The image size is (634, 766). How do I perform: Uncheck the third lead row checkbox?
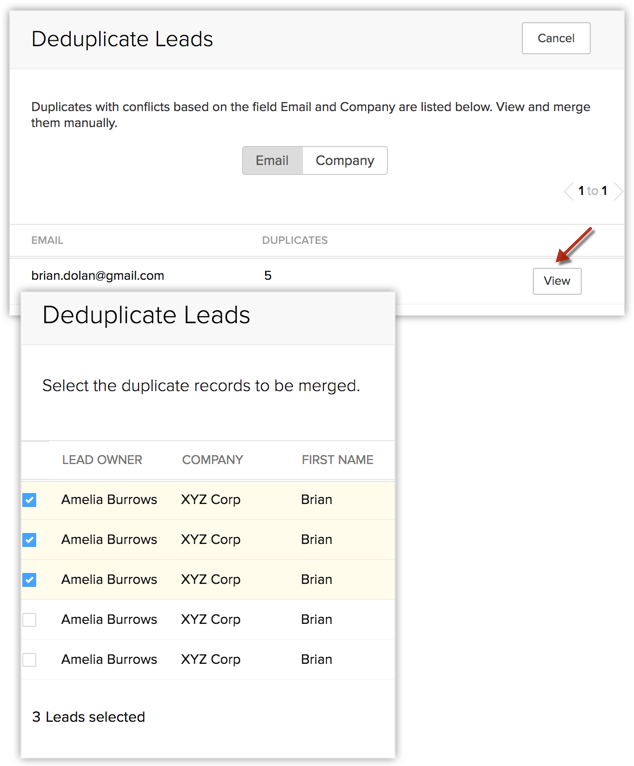pyautogui.click(x=29, y=580)
